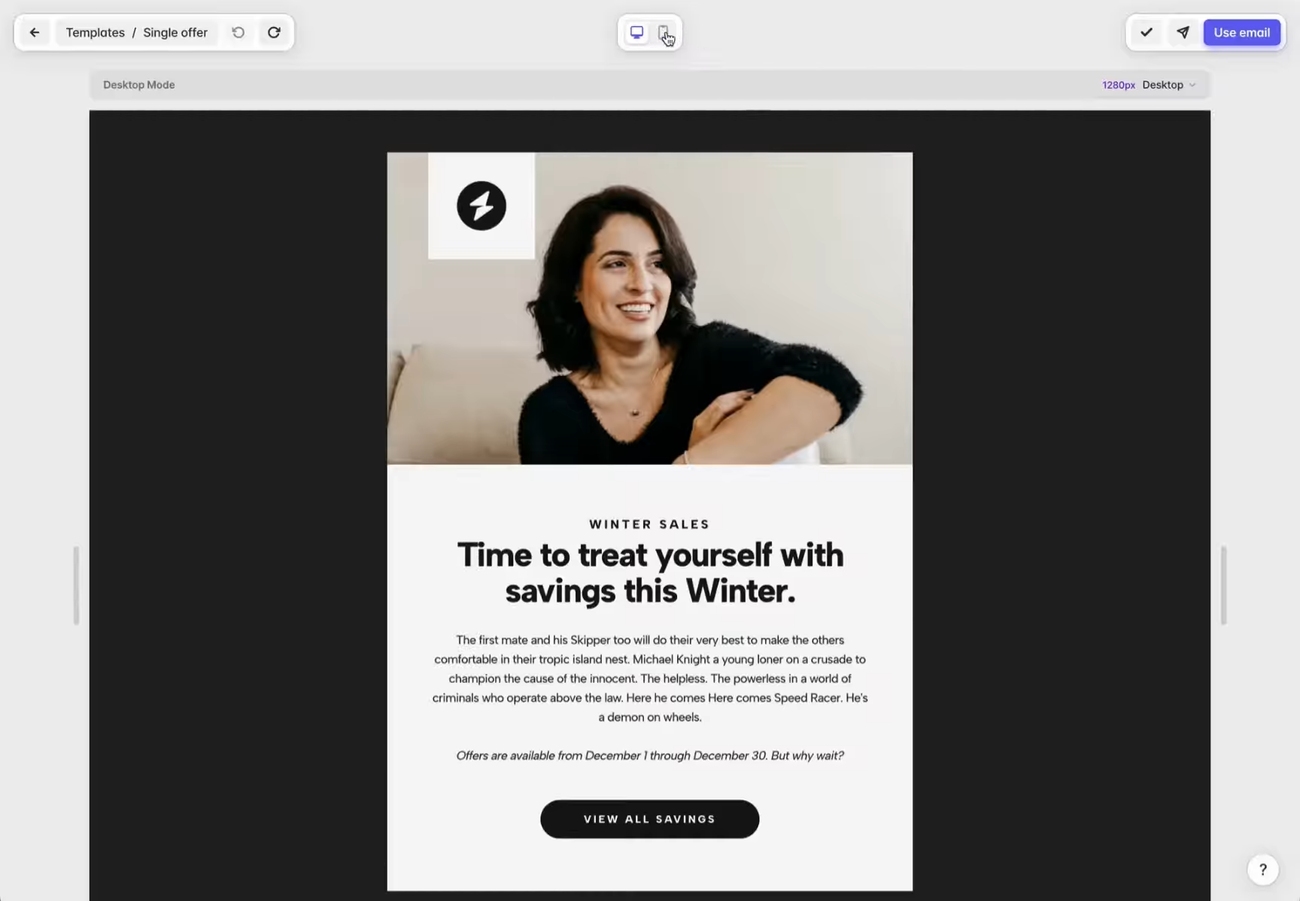Click the Desktop Mode label bar
This screenshot has height=901, width=1300.
click(650, 85)
